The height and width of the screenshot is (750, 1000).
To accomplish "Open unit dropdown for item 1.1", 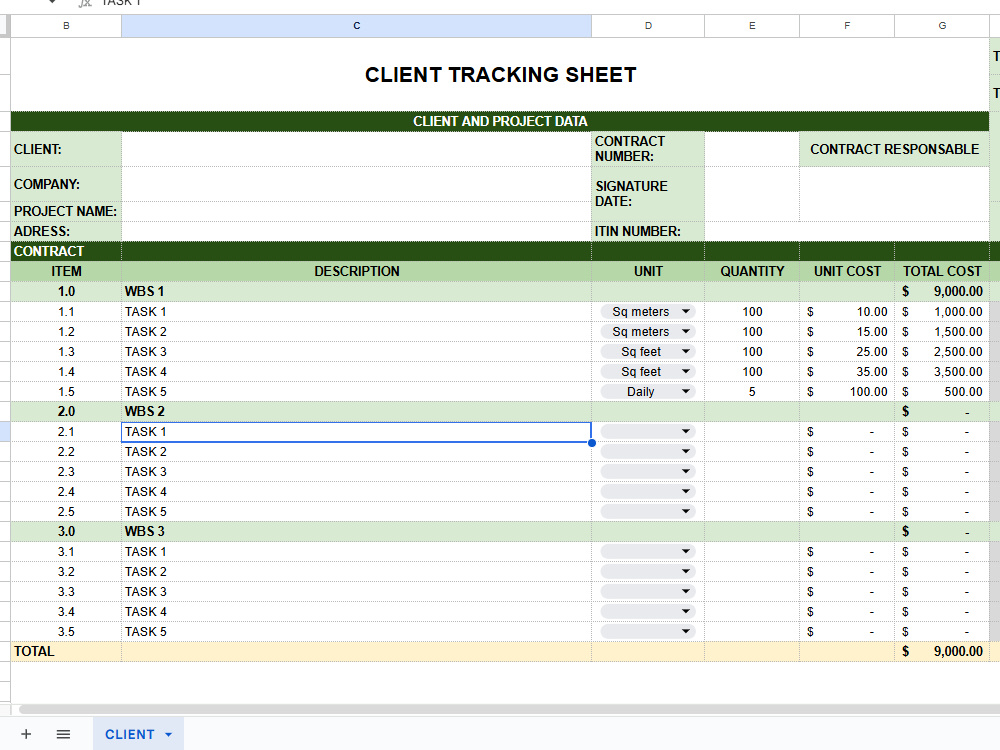I will [686, 311].
